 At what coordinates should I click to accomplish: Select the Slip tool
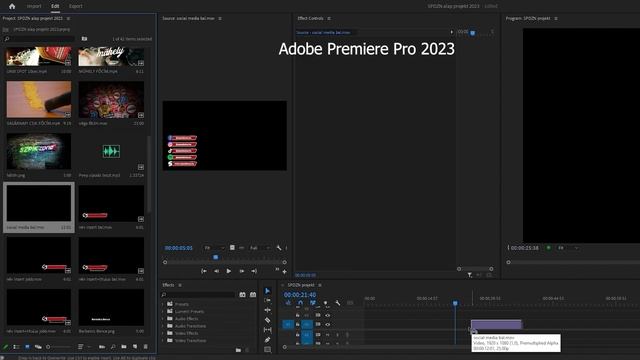point(267,330)
